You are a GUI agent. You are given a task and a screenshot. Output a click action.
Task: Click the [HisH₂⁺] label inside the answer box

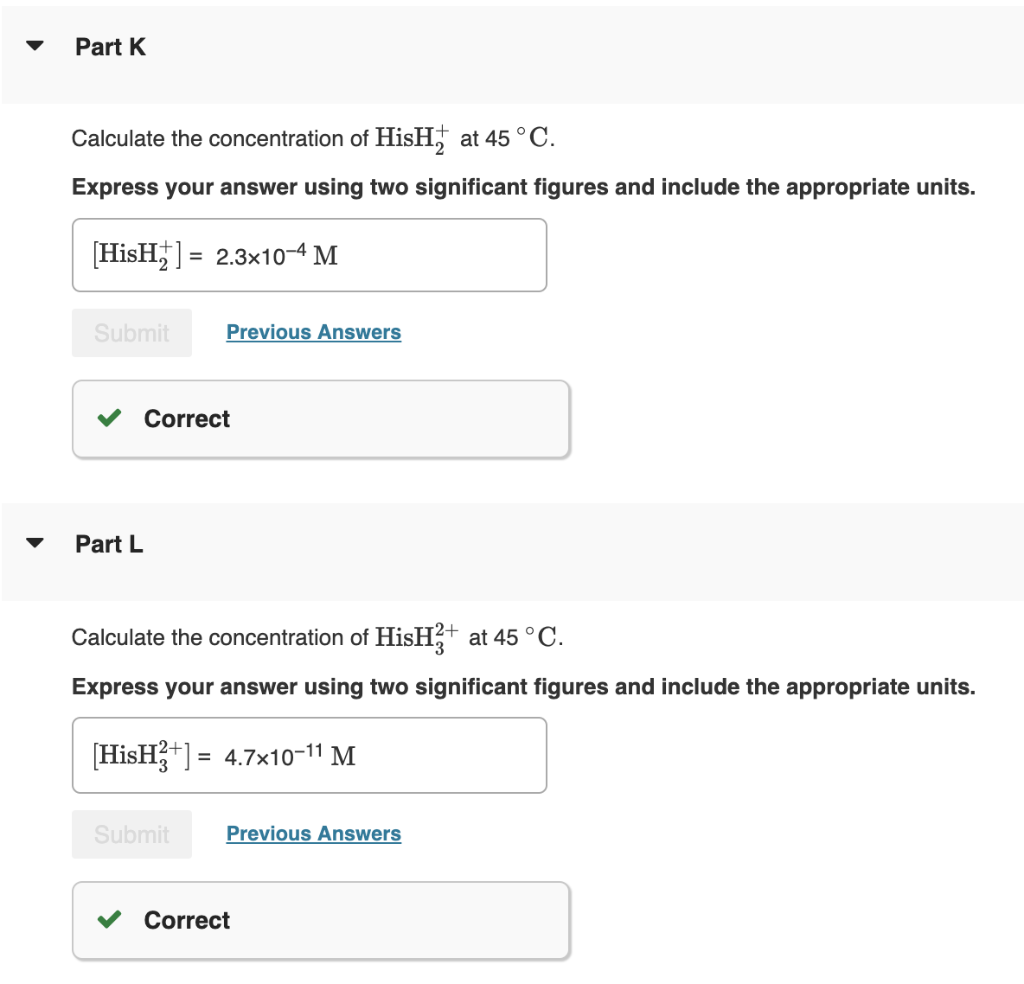point(138,256)
